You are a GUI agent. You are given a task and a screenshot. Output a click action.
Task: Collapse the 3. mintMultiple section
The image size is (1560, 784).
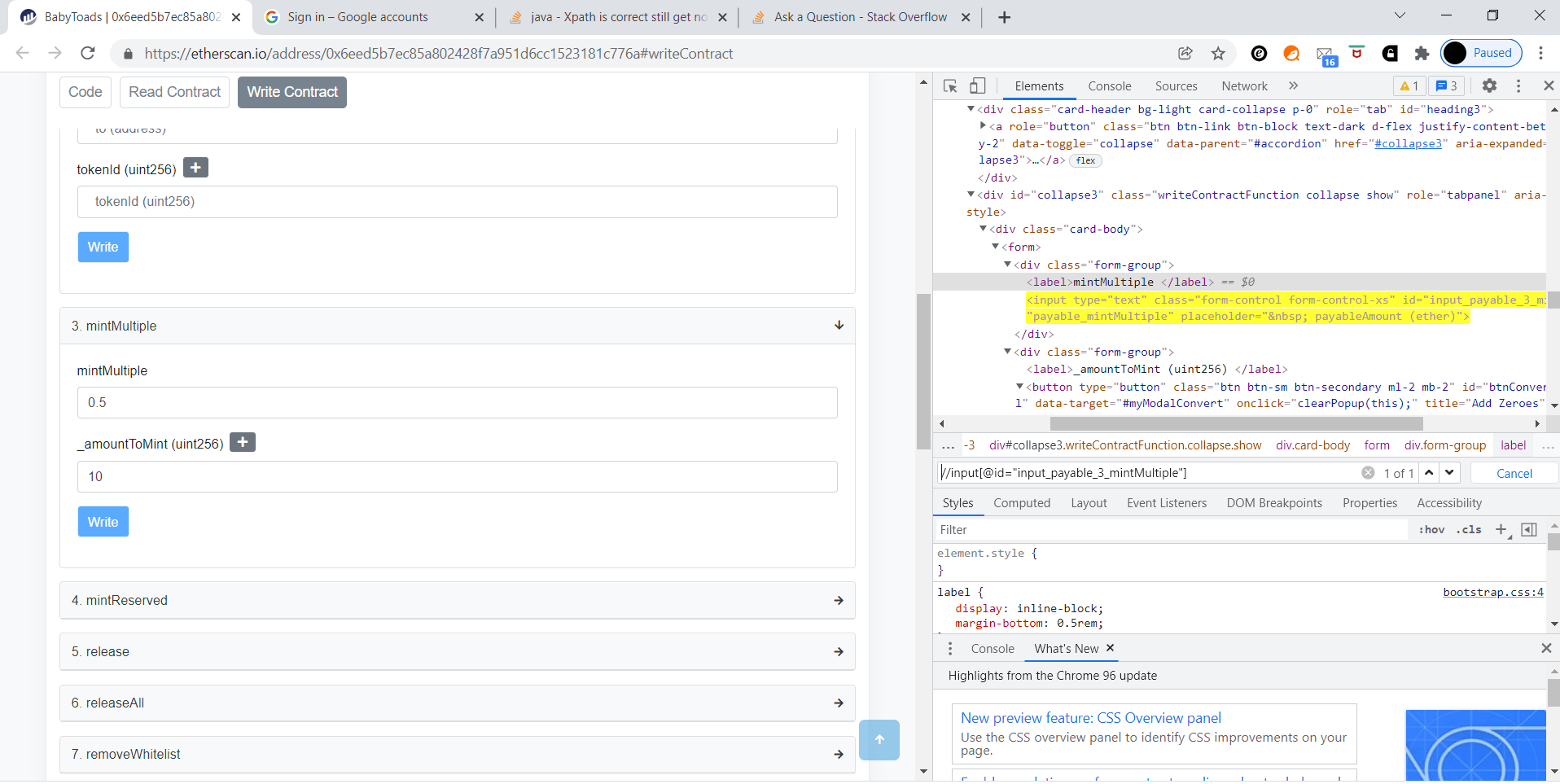tap(458, 326)
